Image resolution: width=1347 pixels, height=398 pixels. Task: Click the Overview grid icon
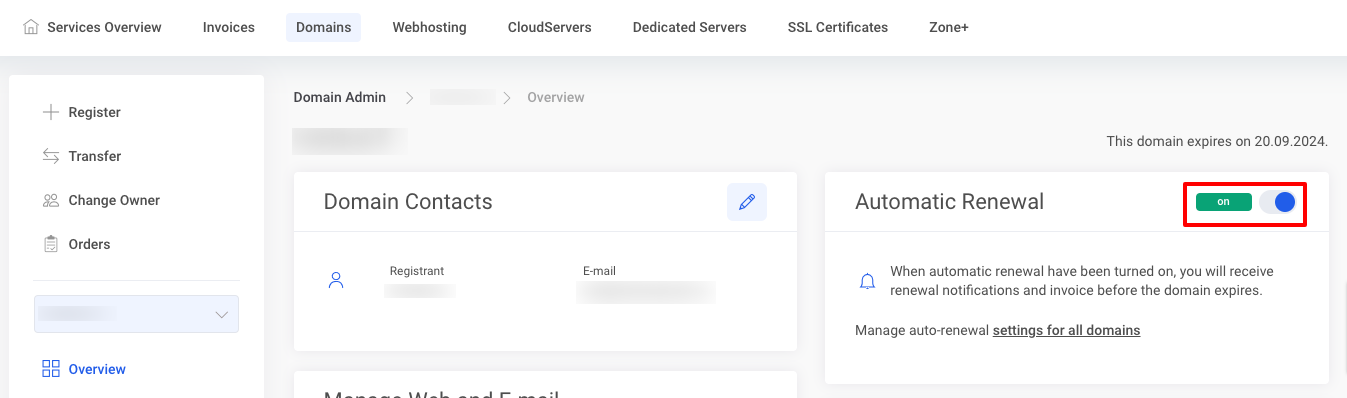click(x=51, y=369)
